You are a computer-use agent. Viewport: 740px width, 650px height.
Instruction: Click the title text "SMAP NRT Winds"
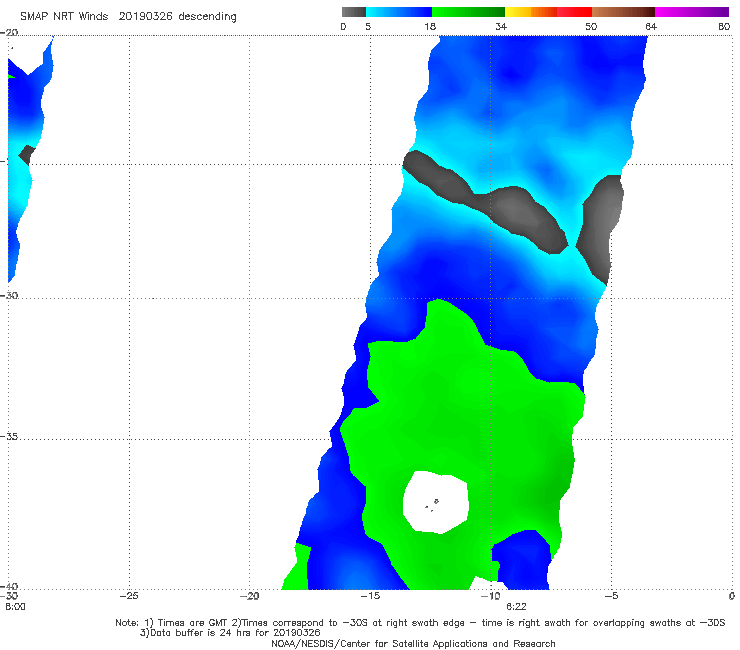coord(64,16)
